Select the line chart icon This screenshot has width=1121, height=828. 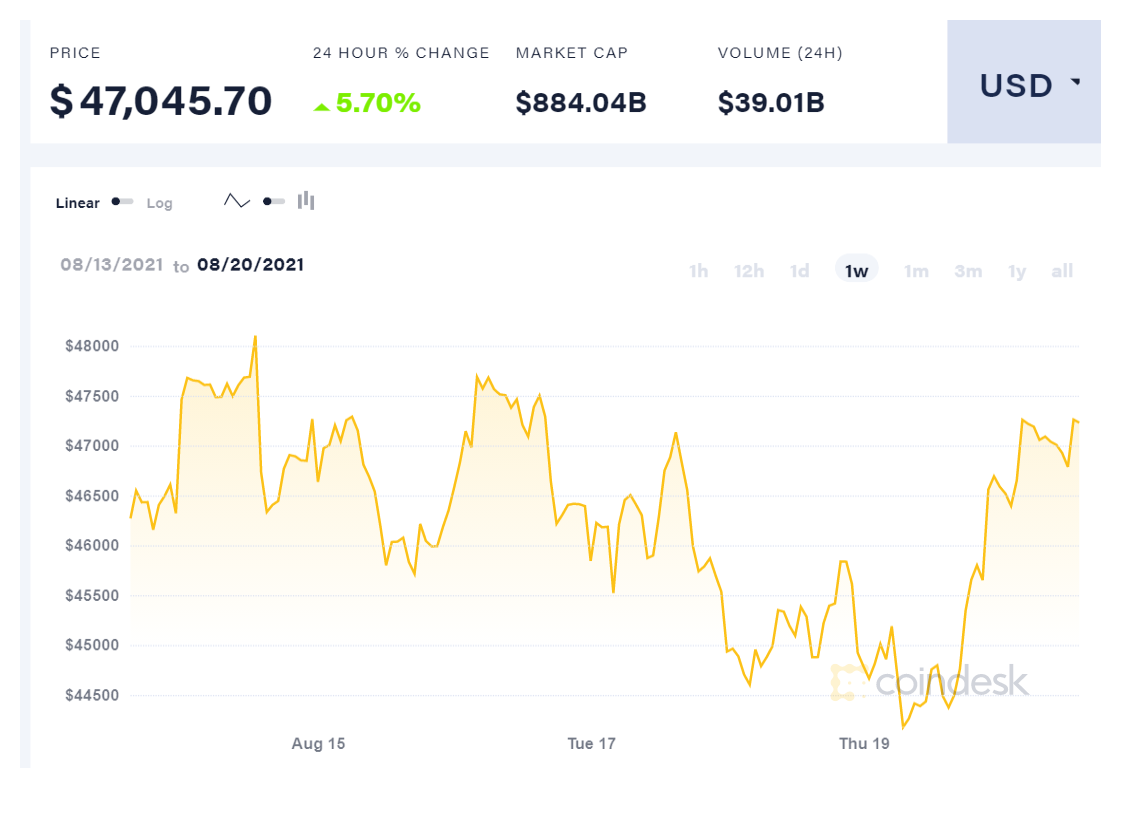point(237,201)
